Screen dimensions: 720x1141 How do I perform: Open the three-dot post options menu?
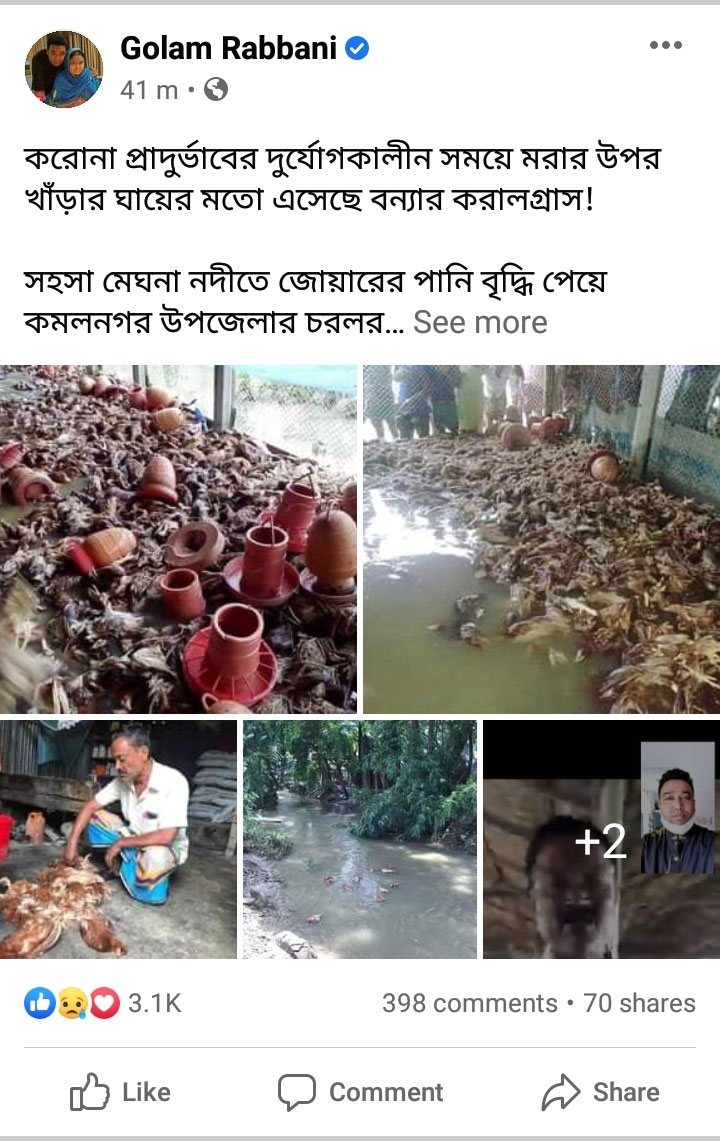665,45
